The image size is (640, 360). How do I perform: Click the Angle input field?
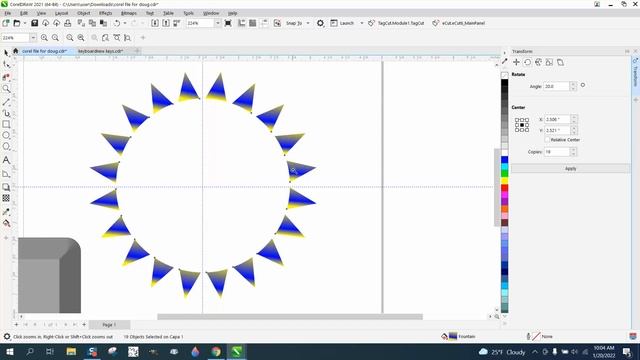pos(557,87)
